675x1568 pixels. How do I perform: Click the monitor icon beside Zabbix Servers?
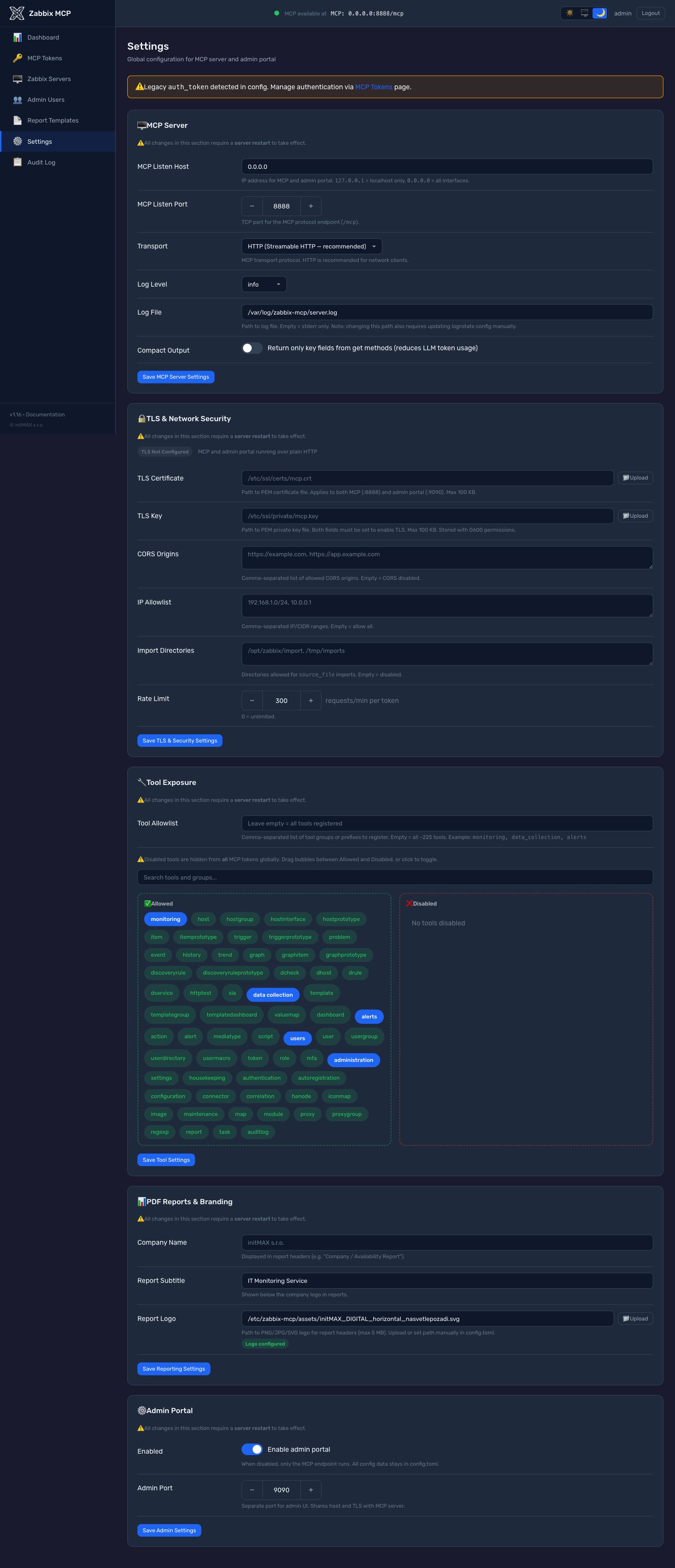(18, 79)
